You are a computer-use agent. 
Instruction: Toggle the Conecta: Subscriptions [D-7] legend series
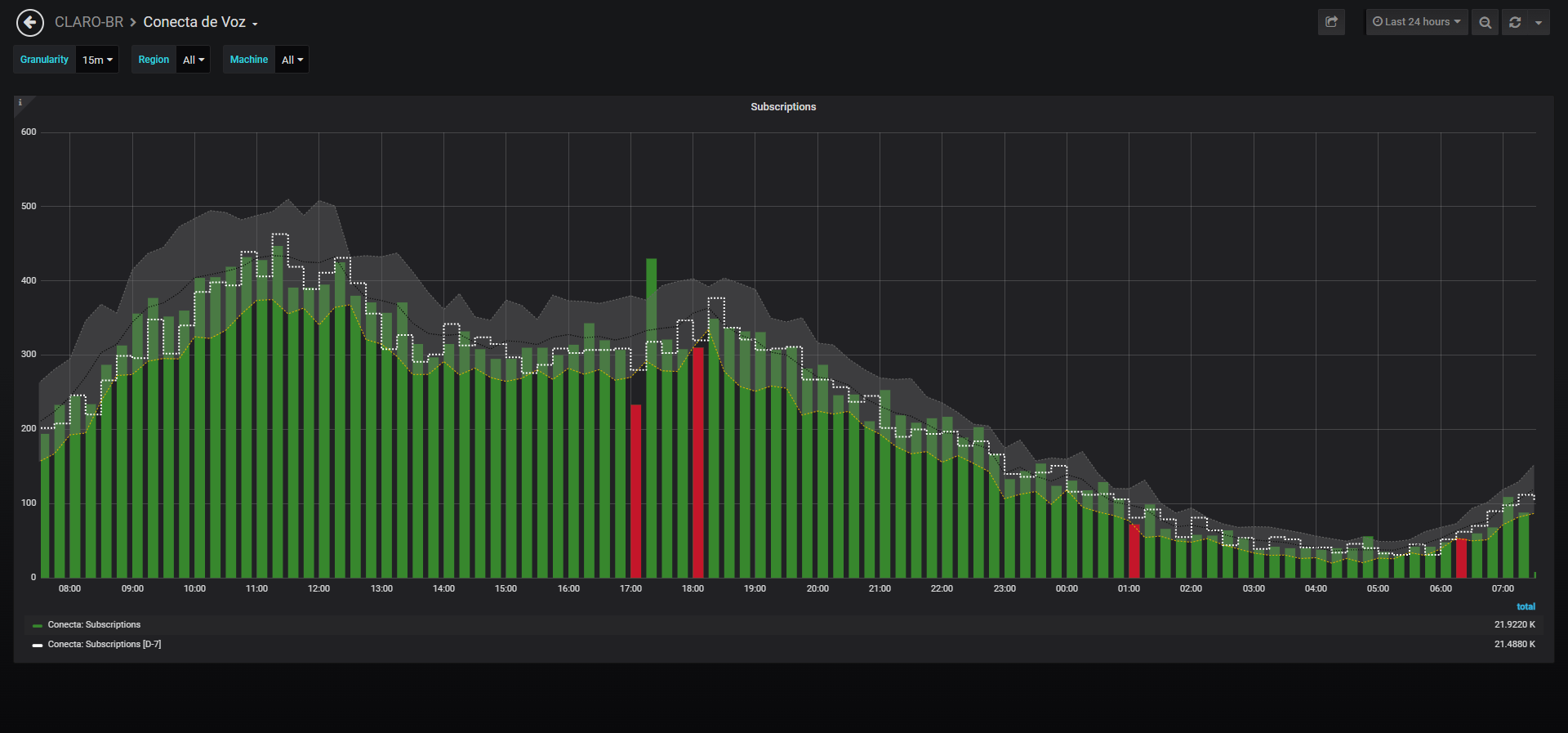coord(105,645)
